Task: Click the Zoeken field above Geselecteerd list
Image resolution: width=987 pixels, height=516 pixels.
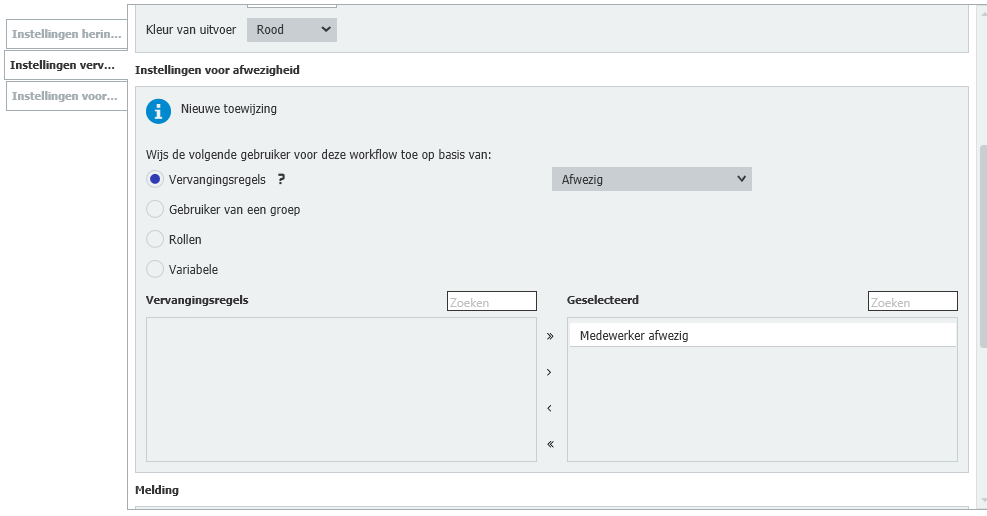Action: coord(912,301)
